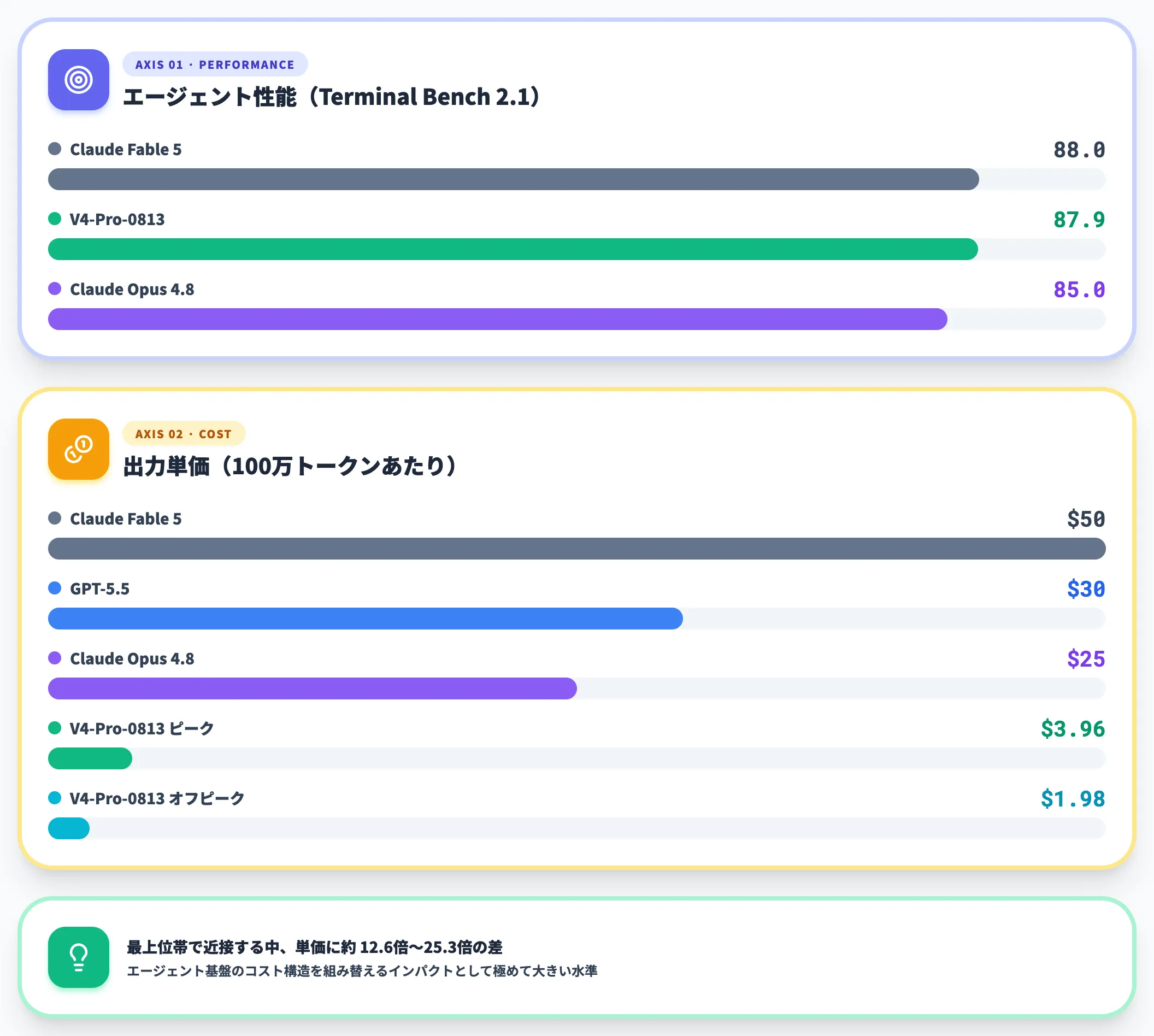The width and height of the screenshot is (1154, 1036).
Task: Click the orange coins cost icon
Action: (x=79, y=449)
